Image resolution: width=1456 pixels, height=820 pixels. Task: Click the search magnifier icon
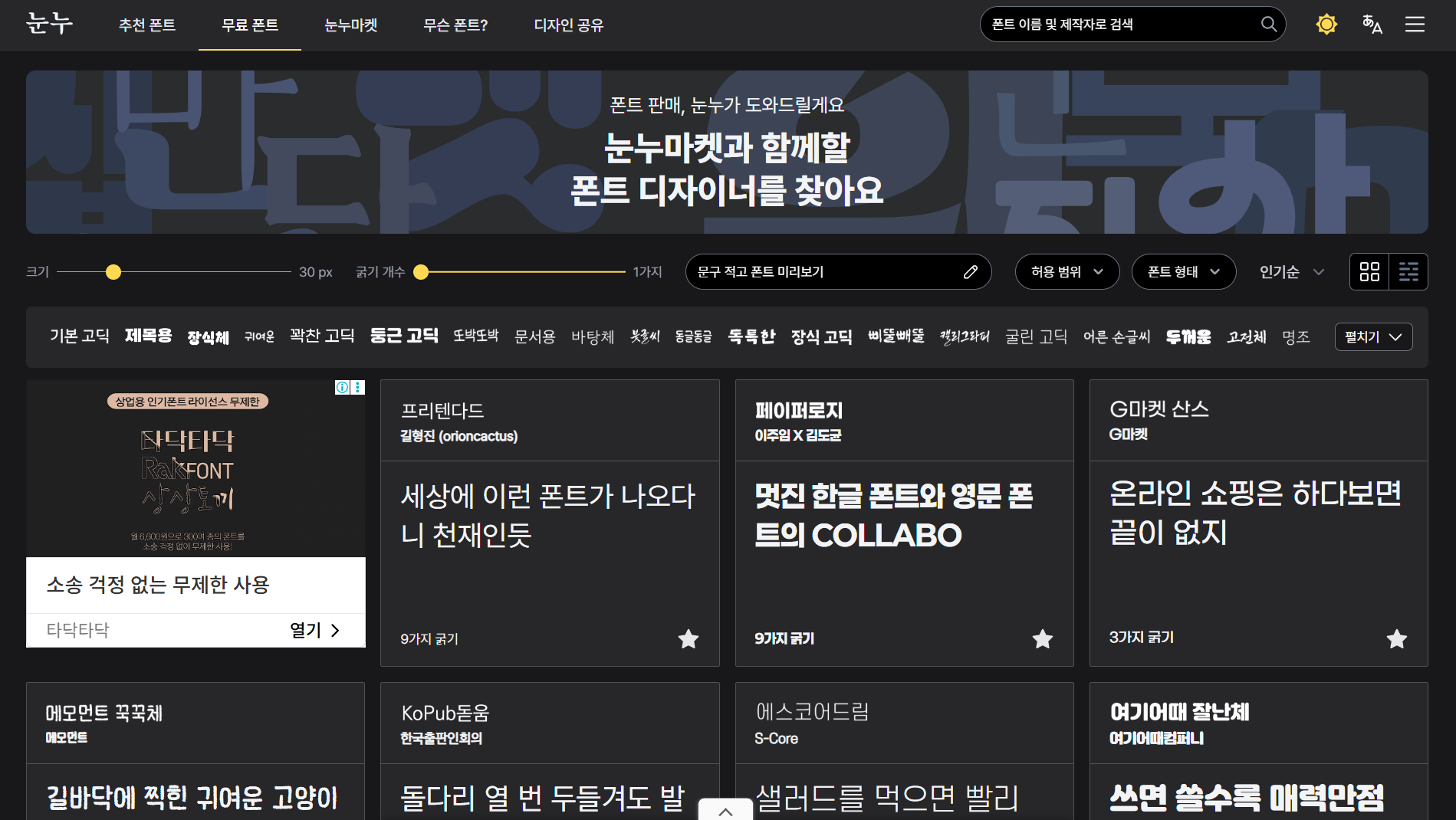pos(1269,25)
